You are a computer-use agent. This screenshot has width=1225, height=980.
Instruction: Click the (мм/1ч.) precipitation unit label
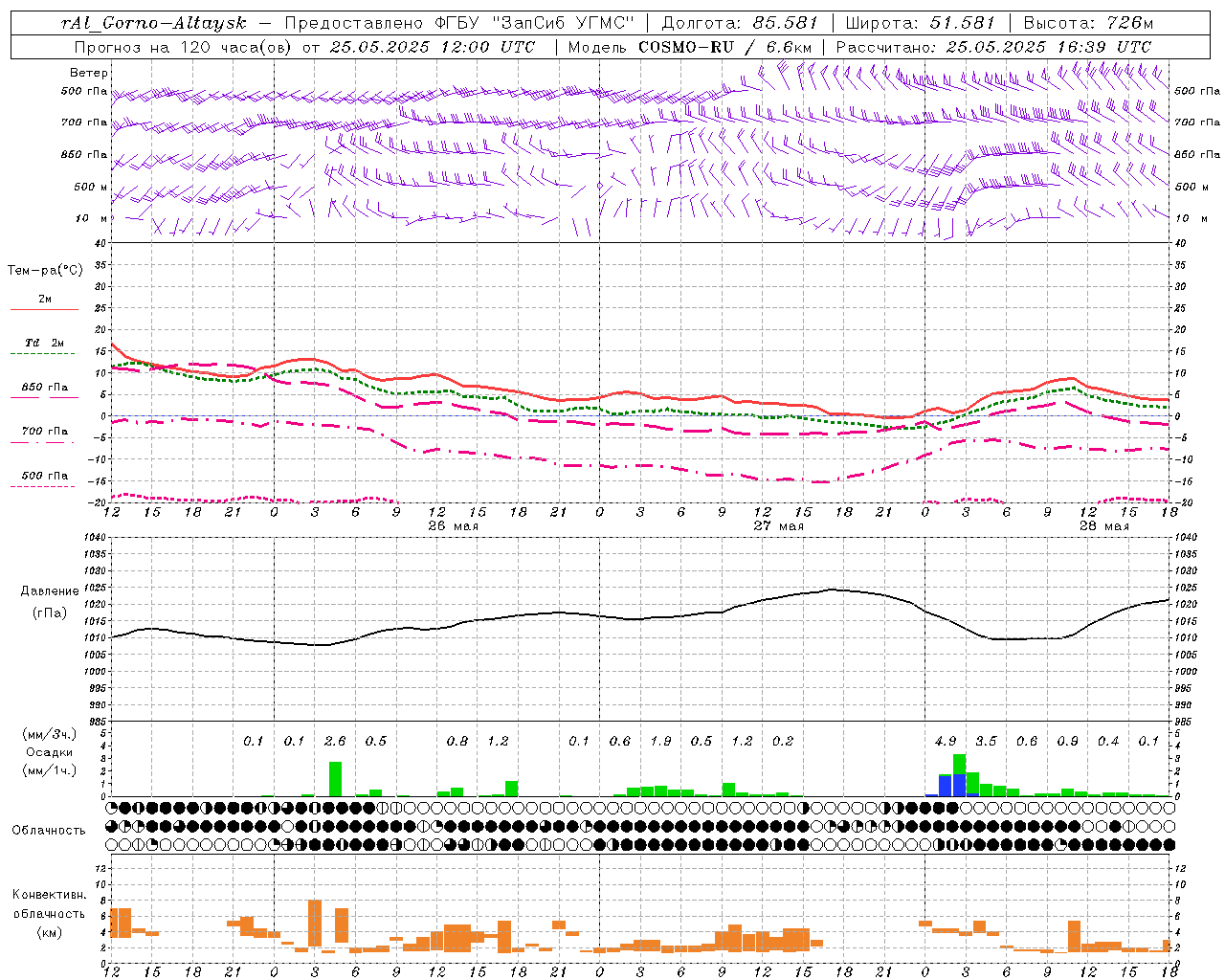pyautogui.click(x=50, y=770)
